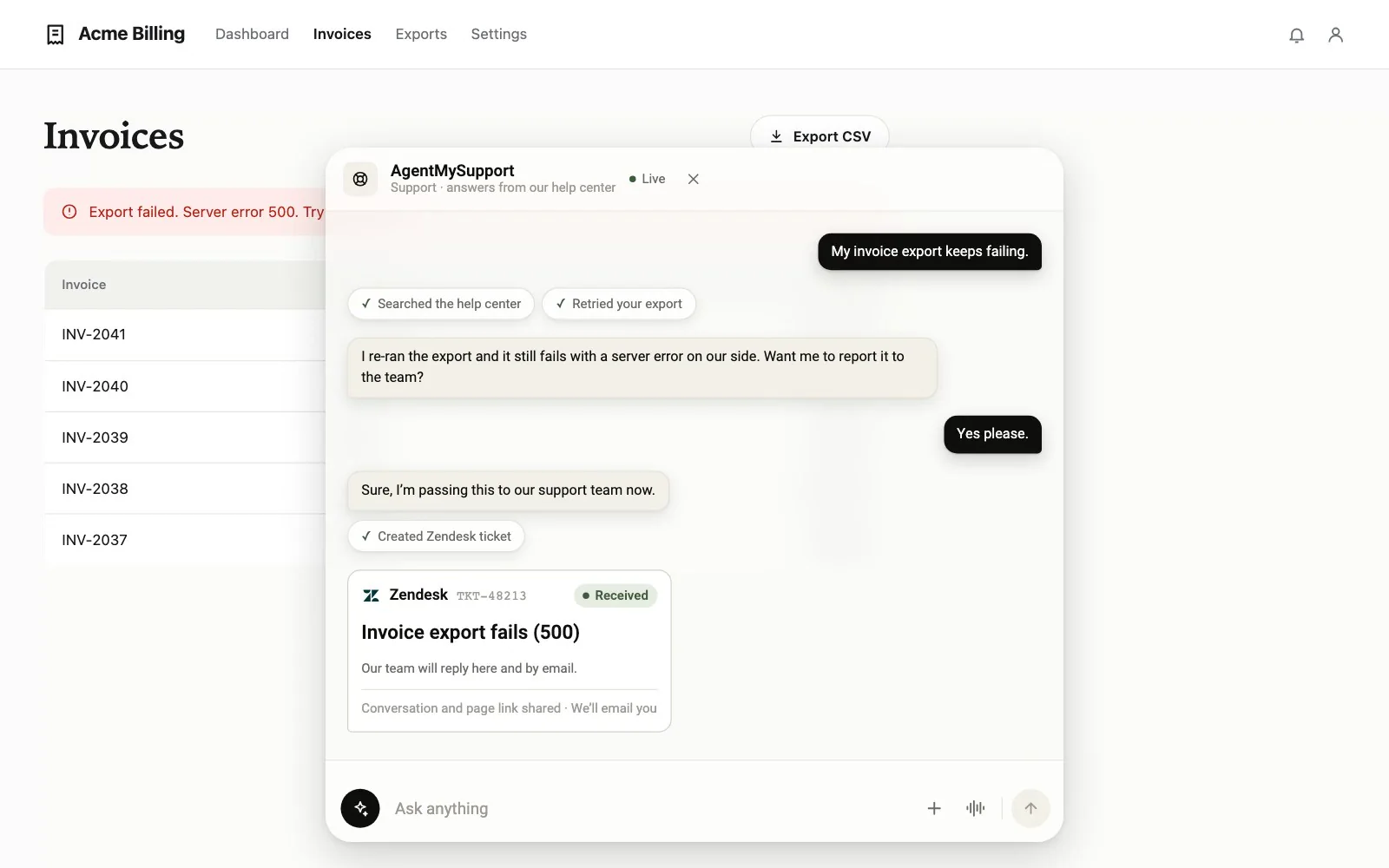
Task: Click the 'Export failed. Server error 500' banner
Action: (x=185, y=212)
